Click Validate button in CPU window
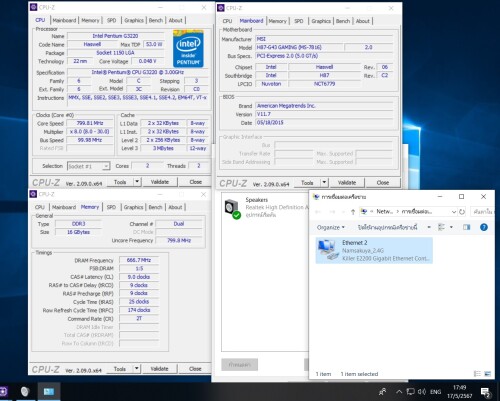500x401 pixels. pyautogui.click(x=160, y=182)
